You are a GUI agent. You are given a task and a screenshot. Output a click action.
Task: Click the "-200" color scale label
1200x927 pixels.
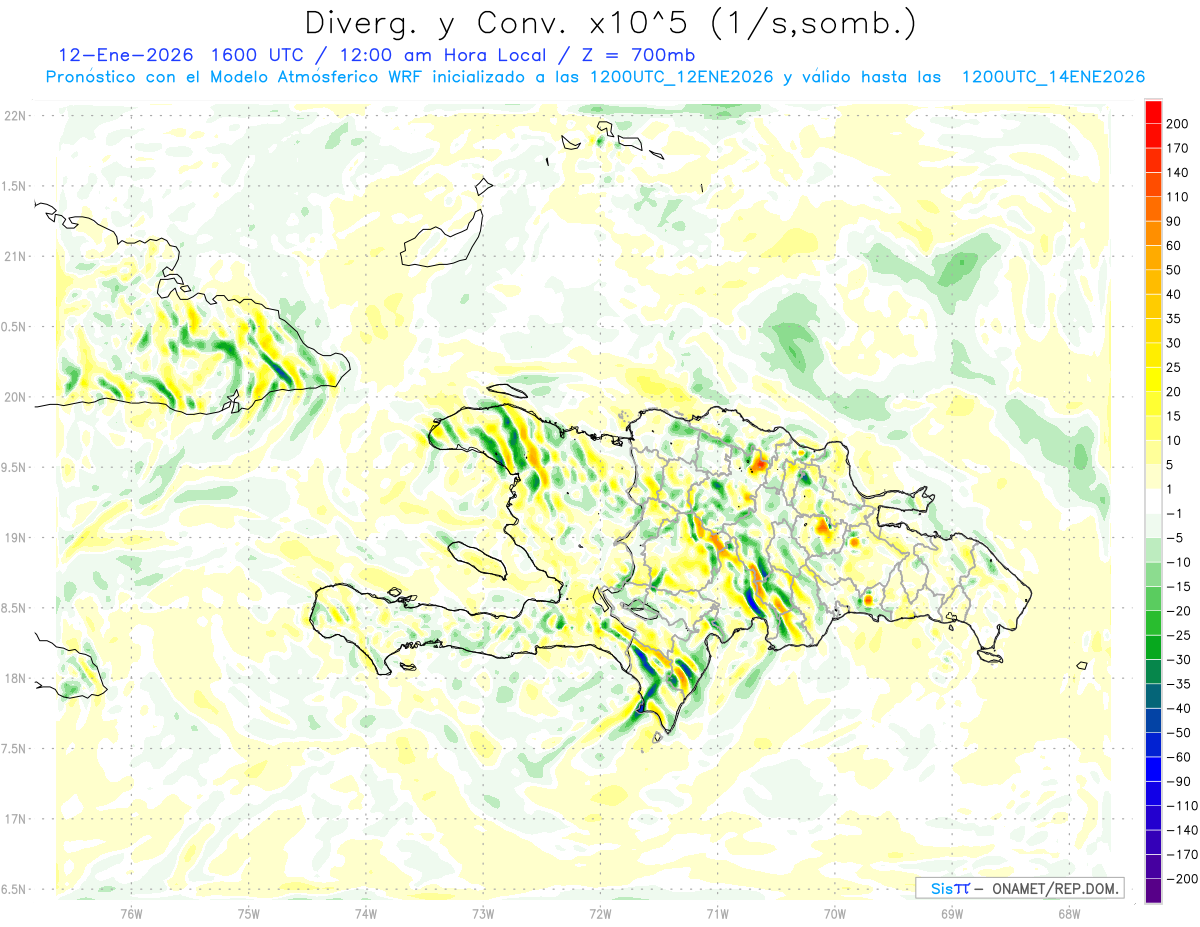coord(1181,878)
